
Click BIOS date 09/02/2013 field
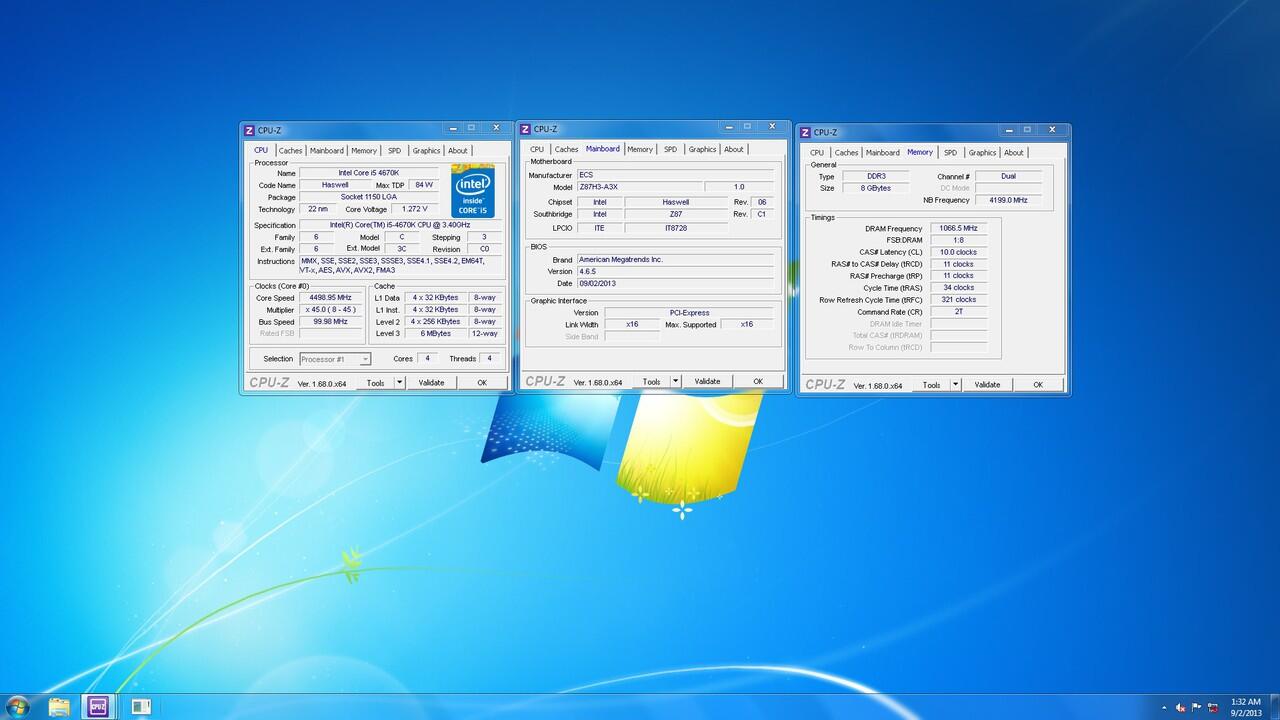coord(675,283)
